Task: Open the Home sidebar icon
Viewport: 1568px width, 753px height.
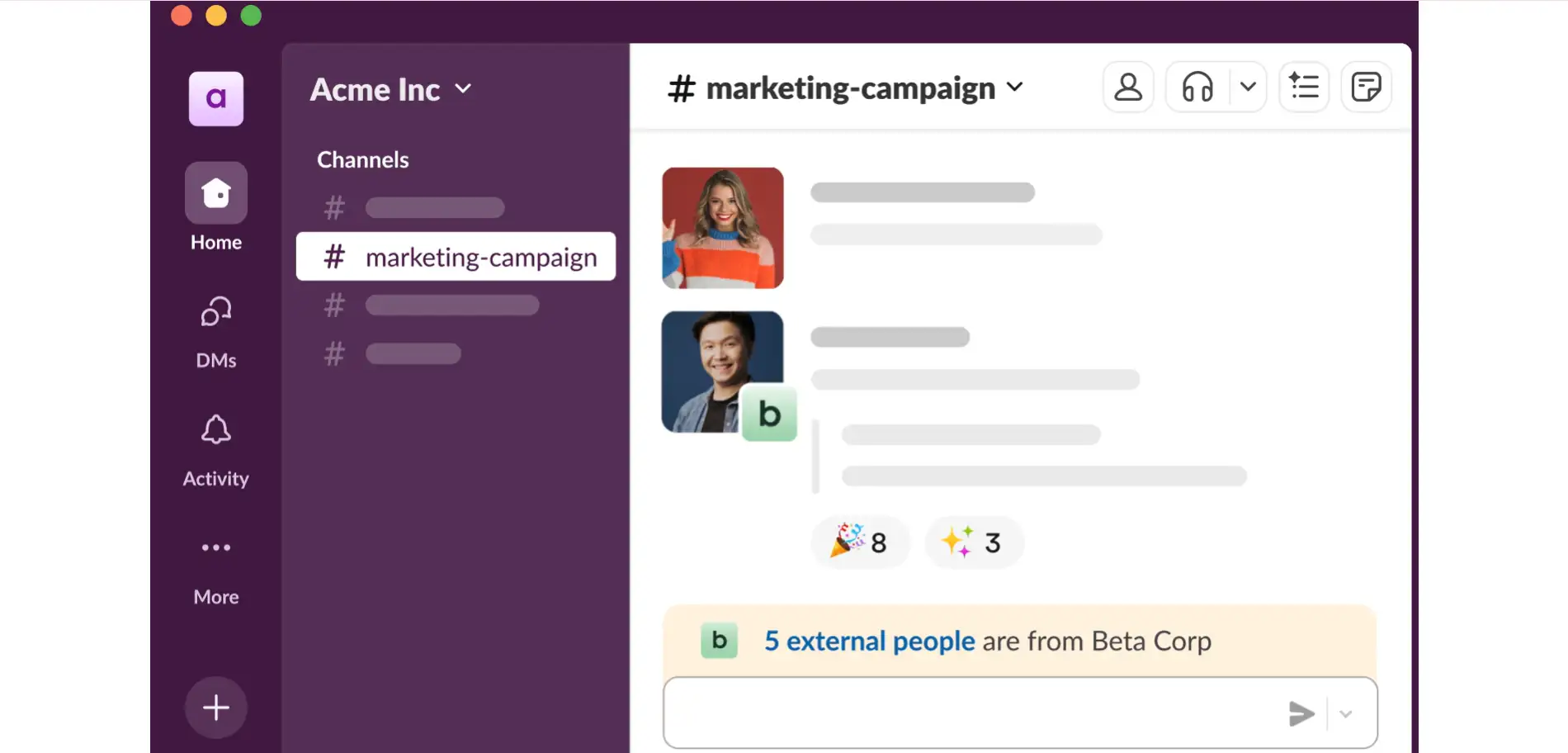Action: (215, 192)
